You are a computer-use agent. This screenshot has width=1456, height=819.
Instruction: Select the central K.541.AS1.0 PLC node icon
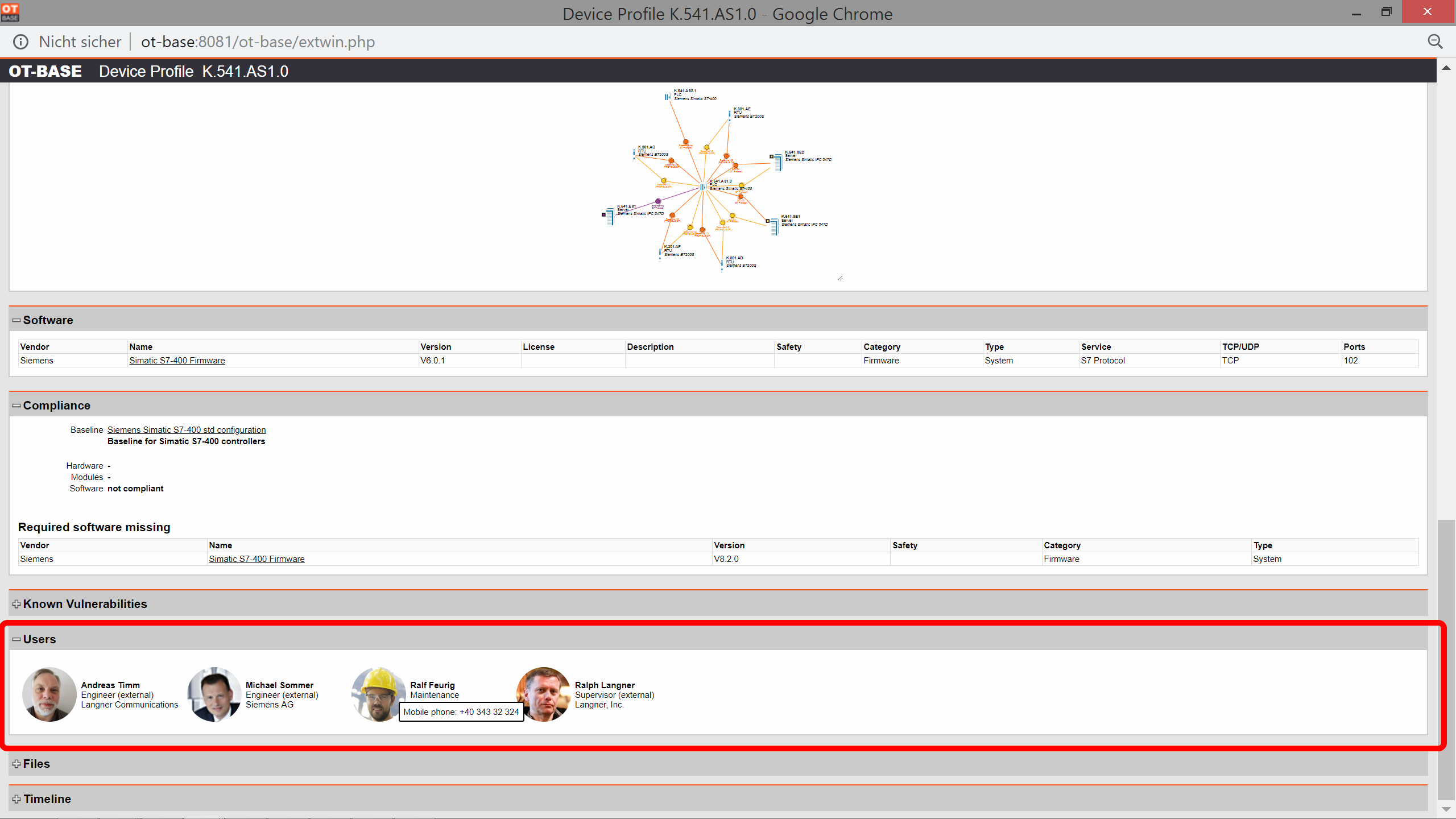[x=703, y=187]
